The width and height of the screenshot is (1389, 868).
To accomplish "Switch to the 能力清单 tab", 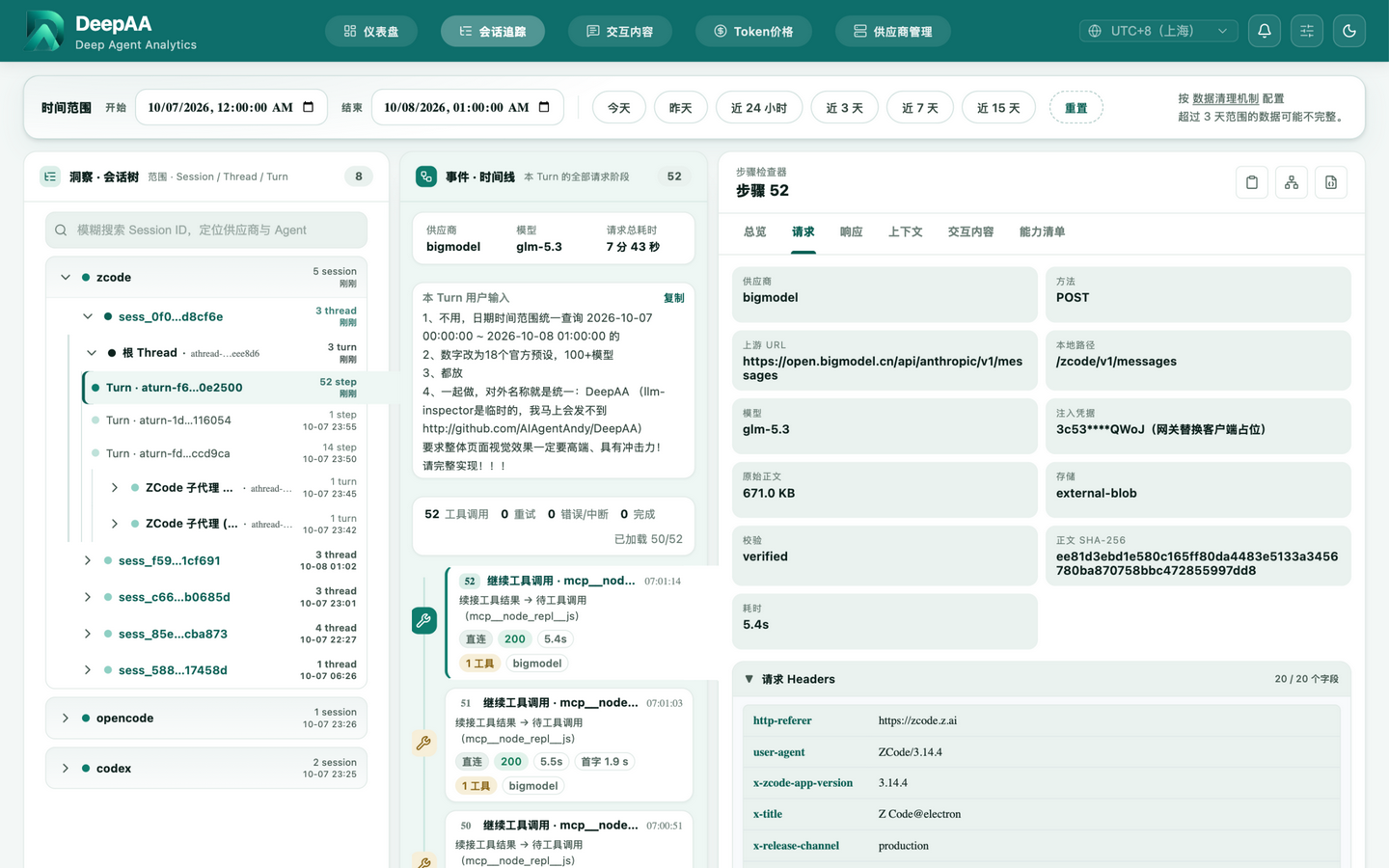I will pos(1042,231).
